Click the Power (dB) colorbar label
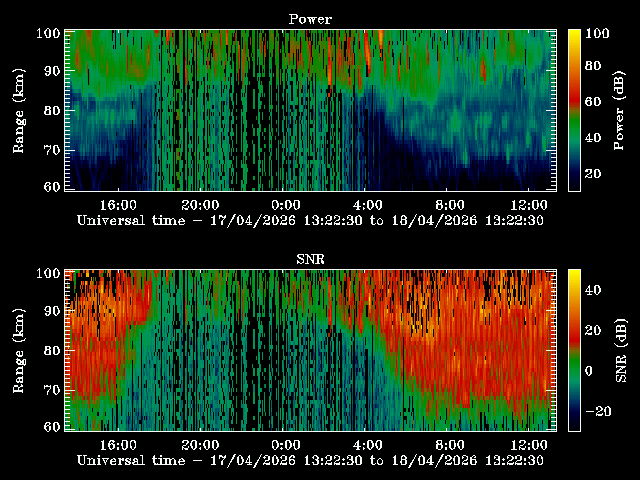Image resolution: width=640 pixels, height=480 pixels. pyautogui.click(x=621, y=110)
